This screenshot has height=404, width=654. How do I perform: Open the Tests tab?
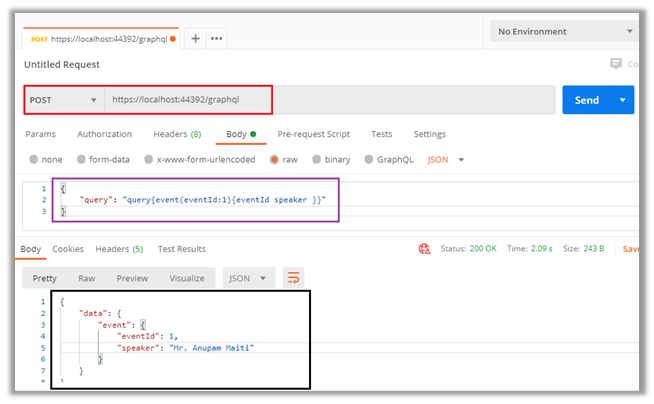pos(382,134)
